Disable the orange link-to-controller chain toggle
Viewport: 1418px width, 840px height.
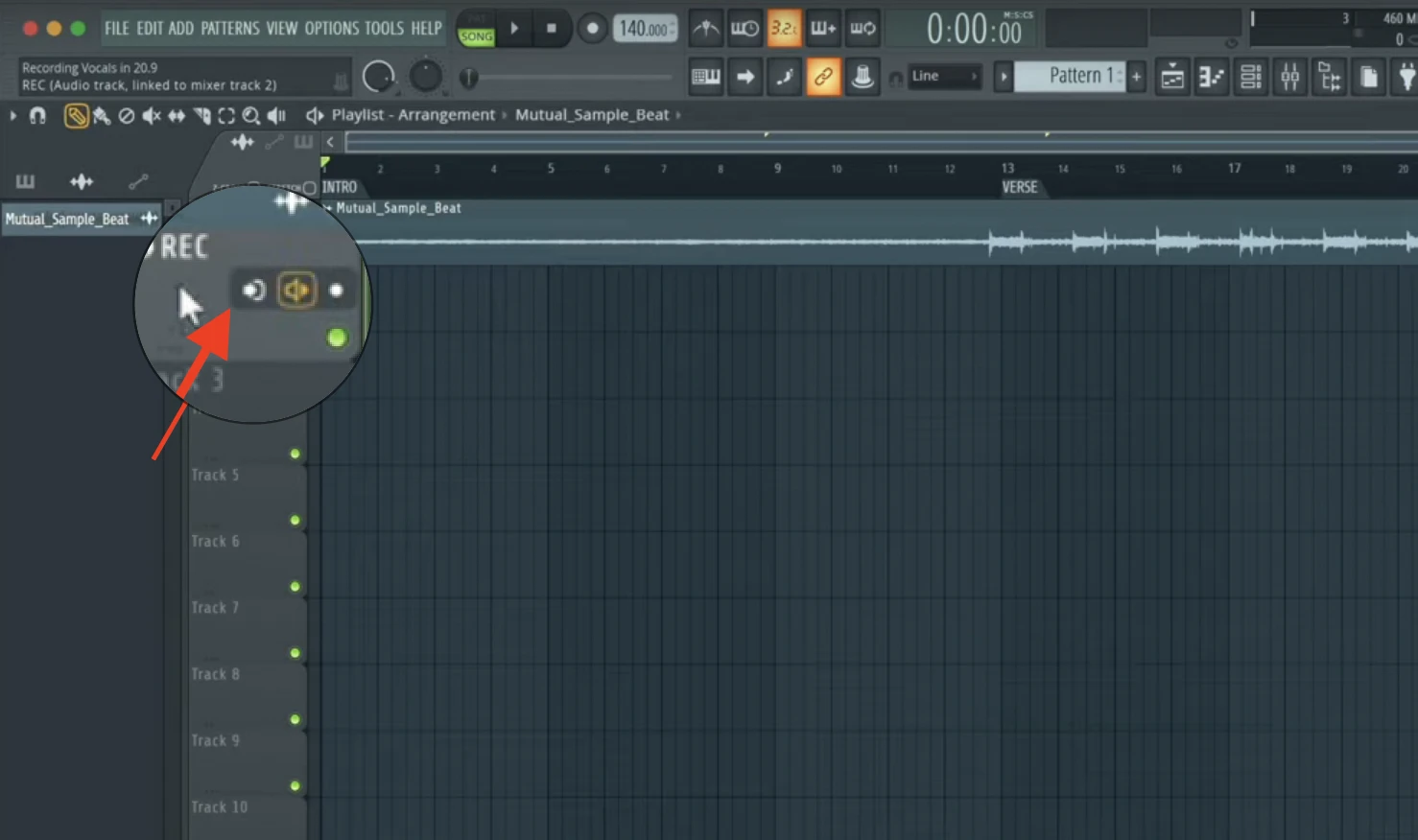click(822, 76)
